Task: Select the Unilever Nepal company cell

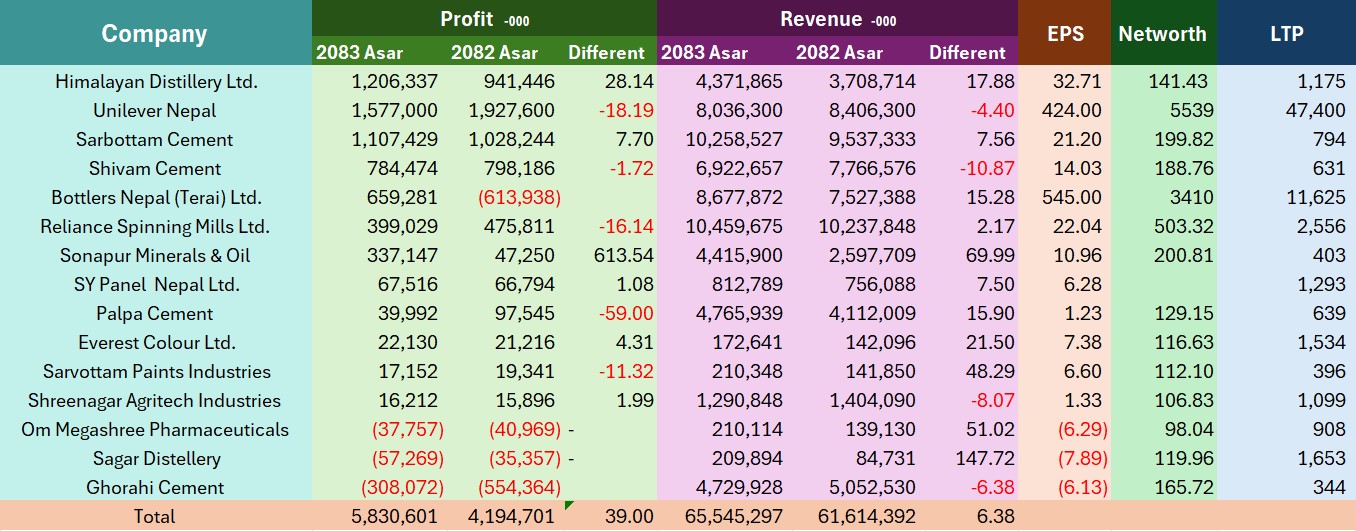Action: pyautogui.click(x=155, y=110)
